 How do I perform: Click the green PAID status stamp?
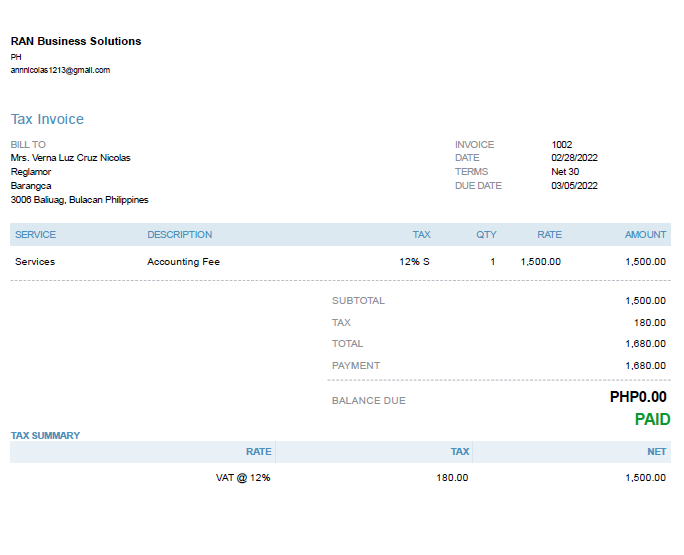[x=652, y=420]
